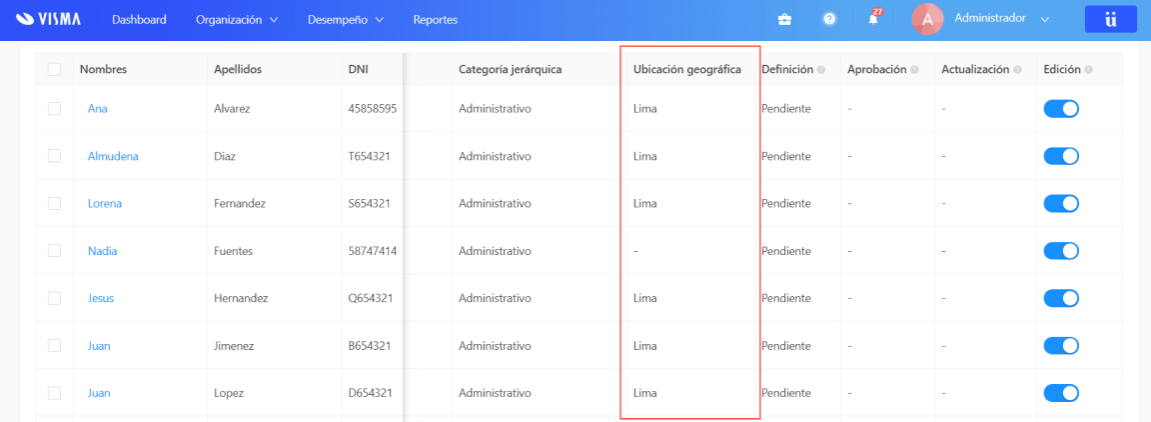Click DNI value S654321
The image size is (1151, 422).
point(369,203)
